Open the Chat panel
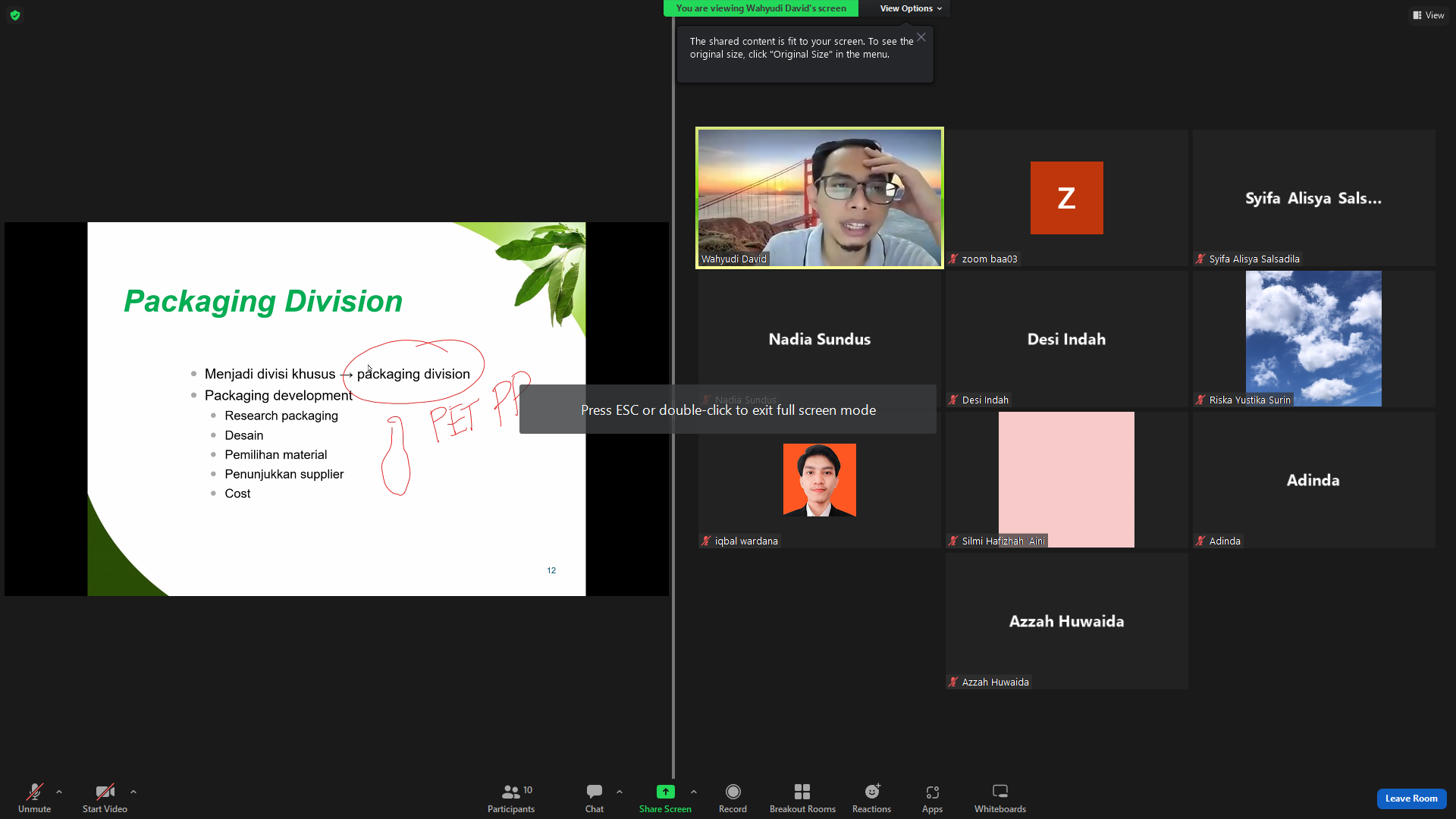This screenshot has width=1456, height=819. coord(595,799)
